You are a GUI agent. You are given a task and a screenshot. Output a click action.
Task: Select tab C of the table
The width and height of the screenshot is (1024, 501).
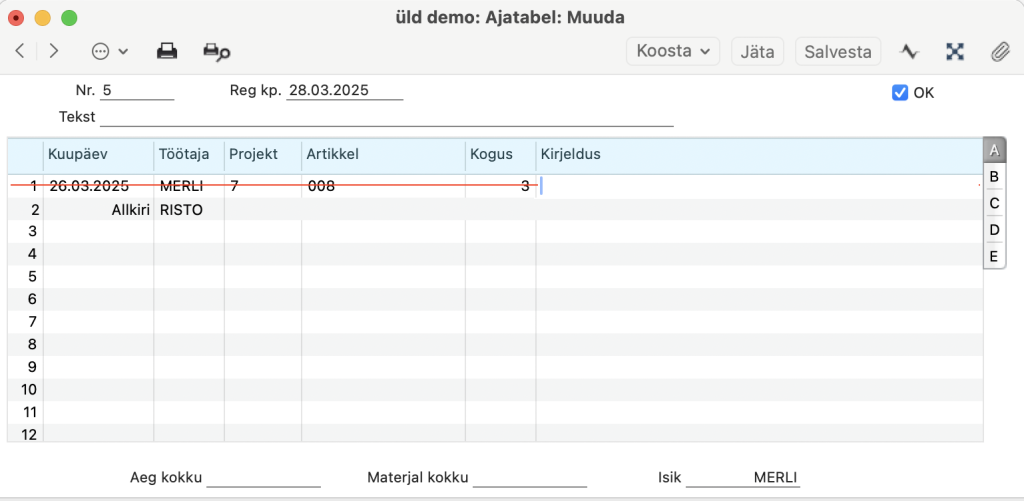[x=994, y=203]
